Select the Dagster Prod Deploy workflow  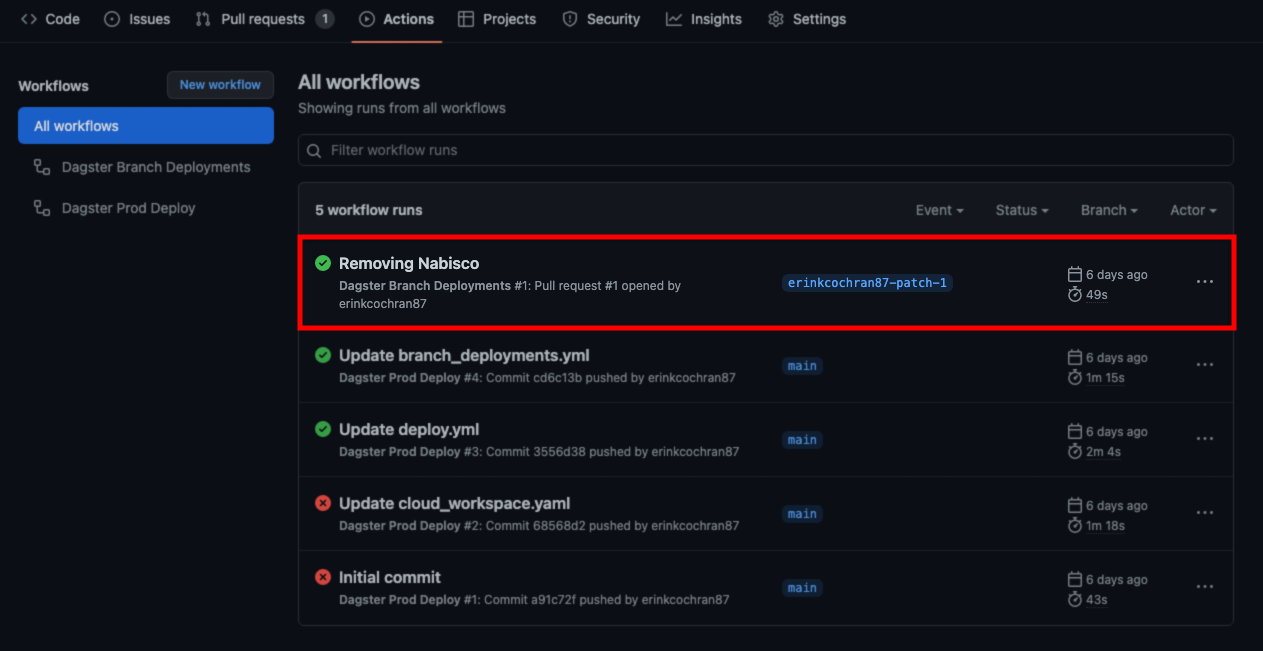tap(127, 208)
